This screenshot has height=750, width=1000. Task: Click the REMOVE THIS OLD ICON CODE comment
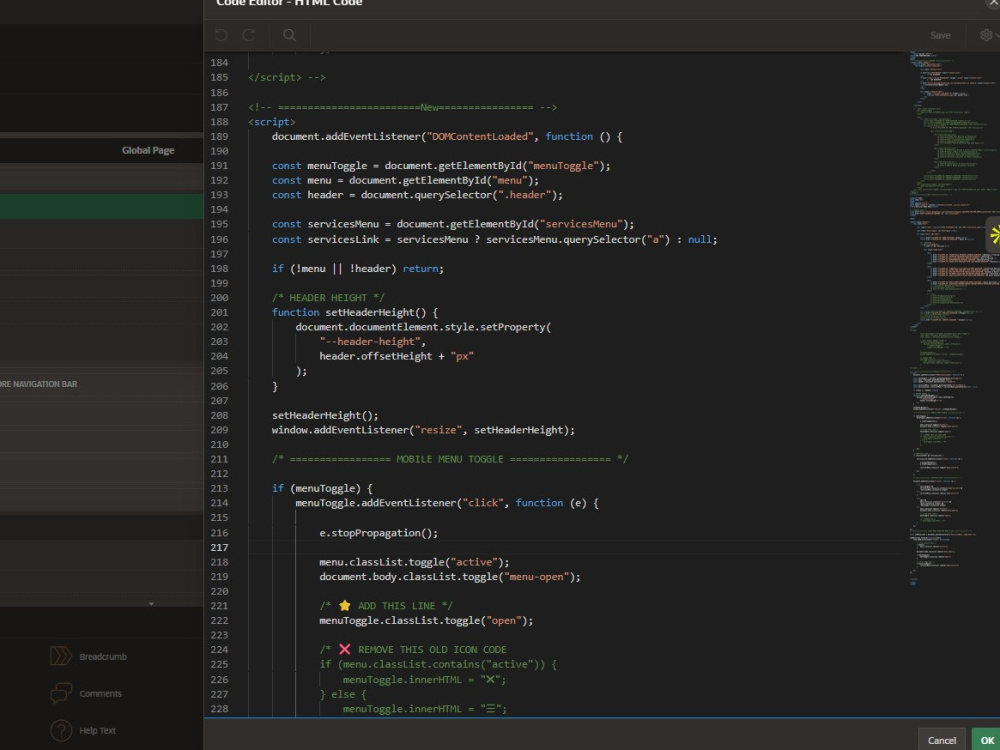tap(413, 649)
